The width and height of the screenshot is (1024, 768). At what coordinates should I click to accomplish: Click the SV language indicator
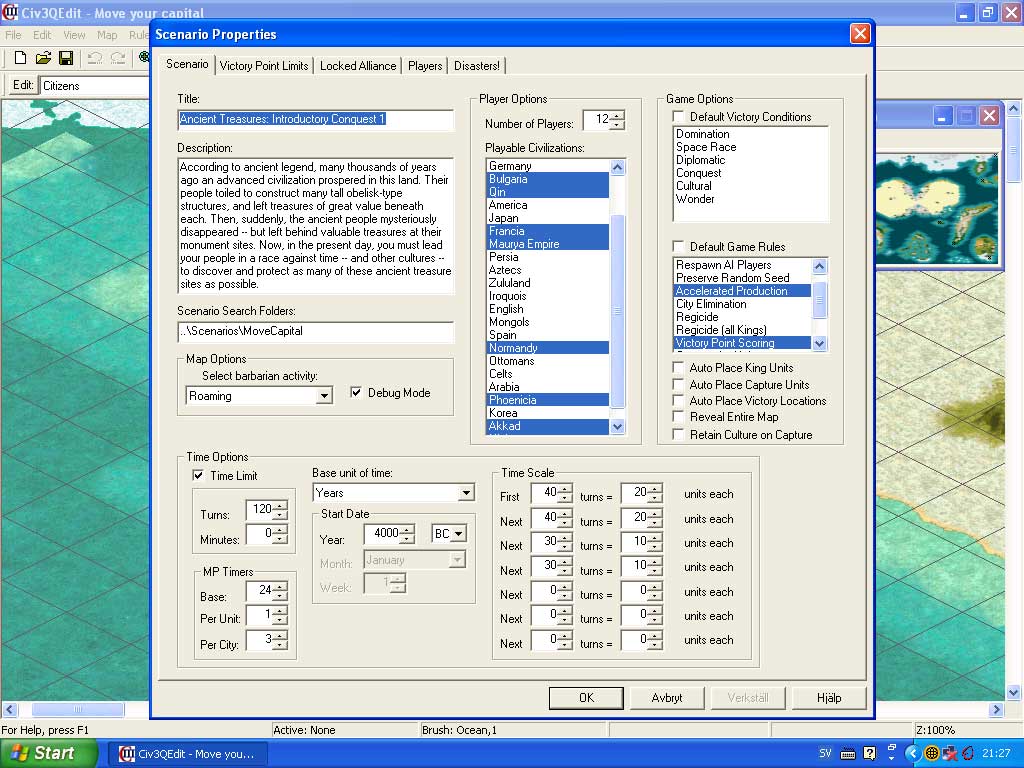pos(825,754)
